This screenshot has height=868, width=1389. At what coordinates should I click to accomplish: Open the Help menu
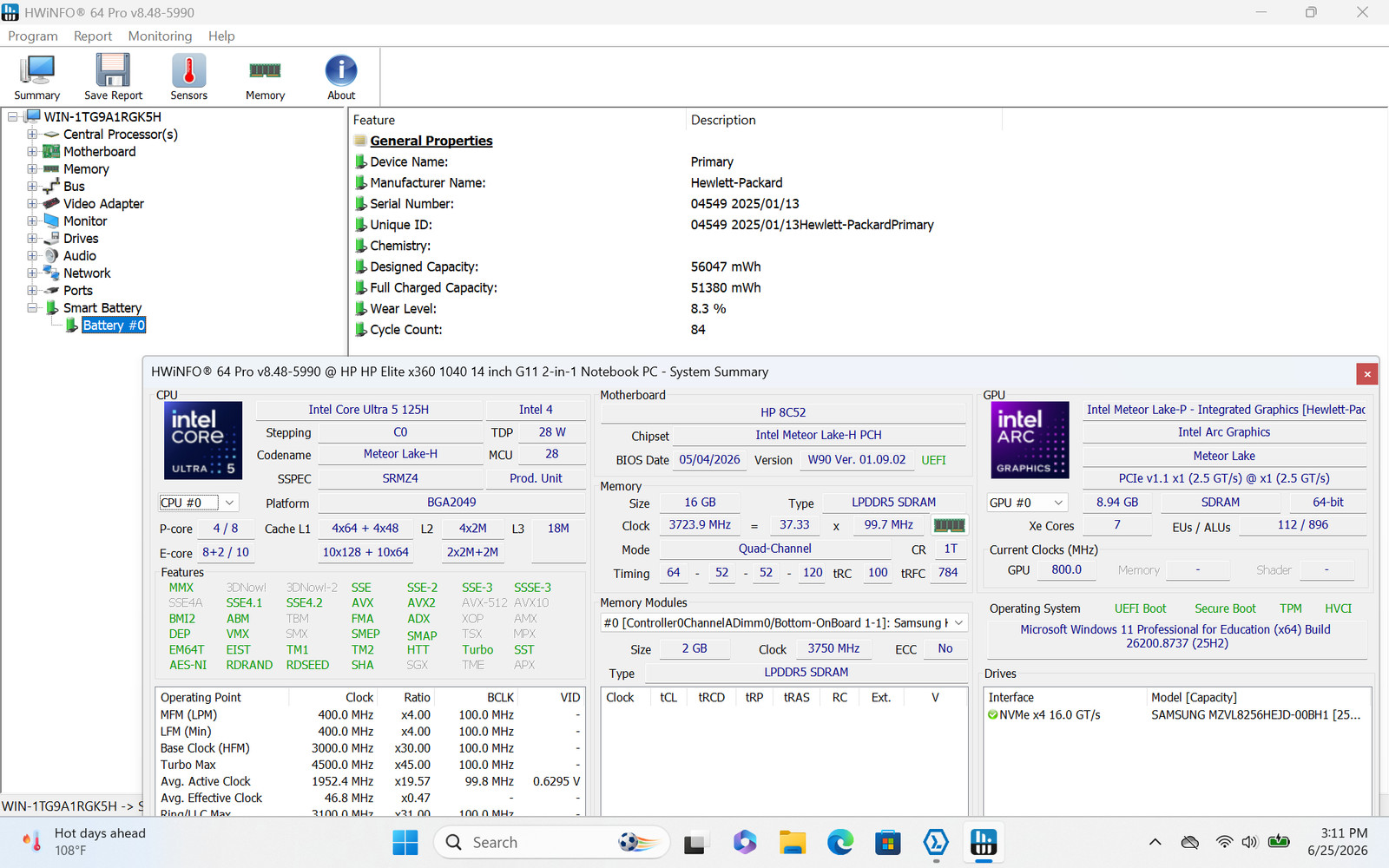221,36
